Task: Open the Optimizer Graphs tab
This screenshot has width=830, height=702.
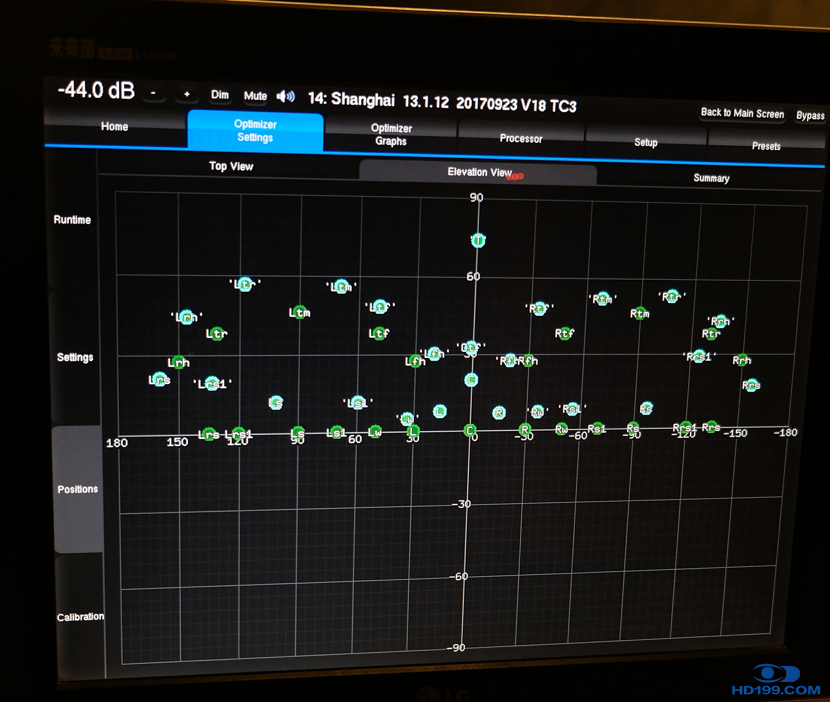Action: click(391, 135)
